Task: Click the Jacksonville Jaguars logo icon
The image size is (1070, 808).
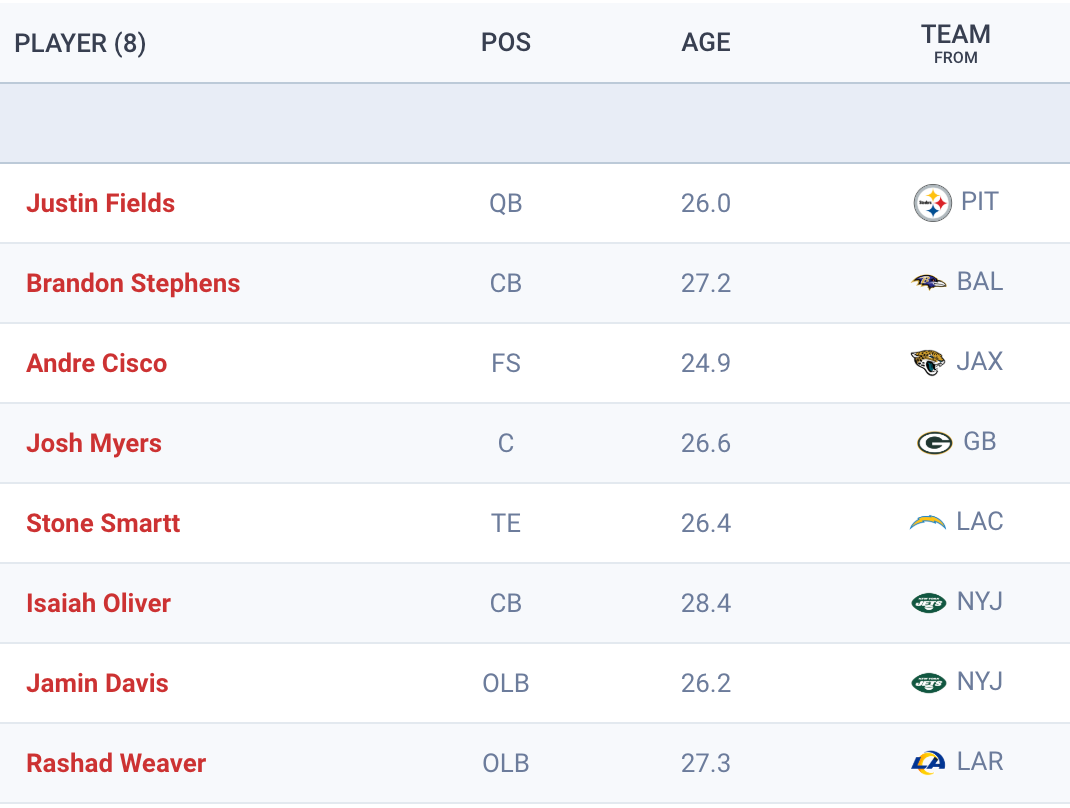Action: click(x=929, y=362)
